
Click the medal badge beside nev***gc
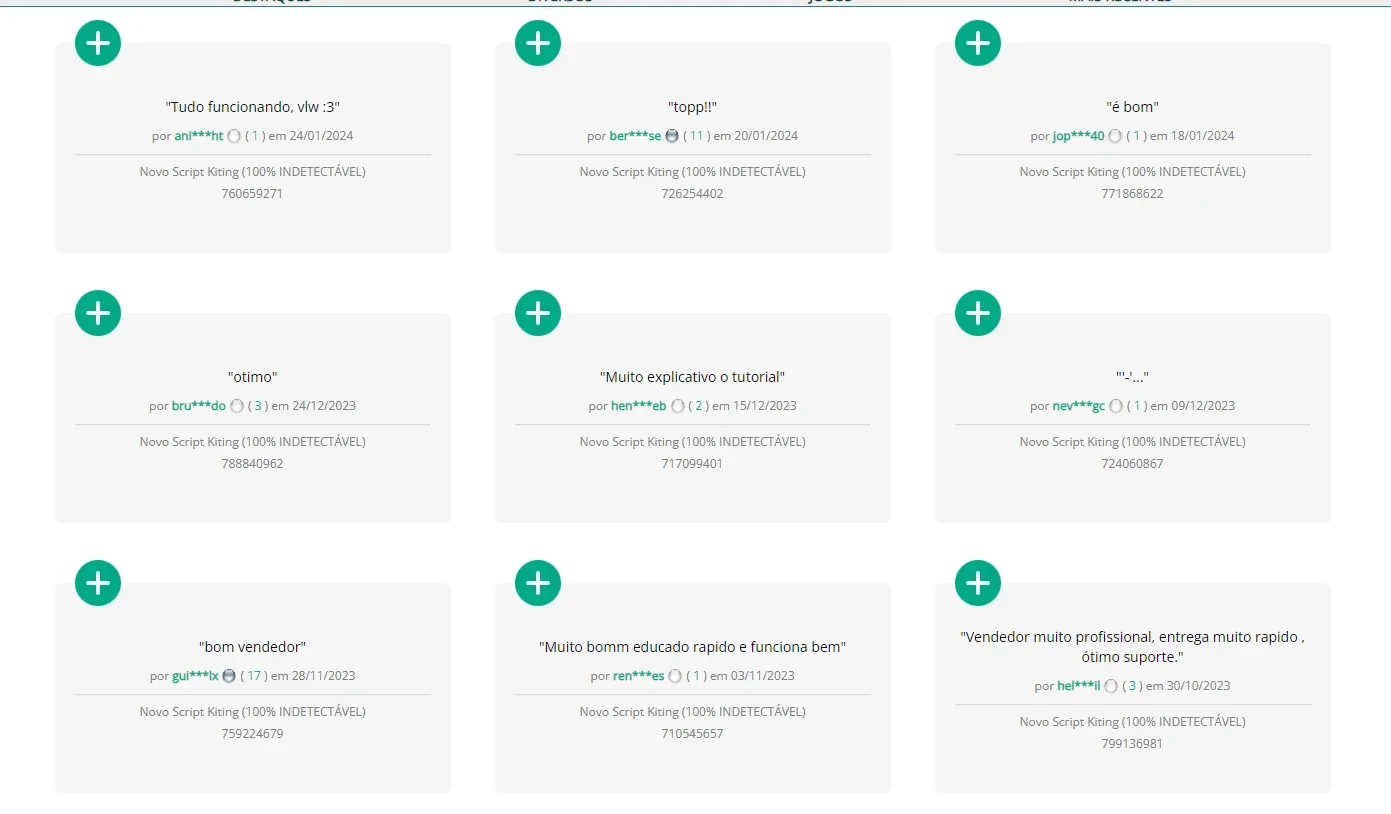[x=1116, y=406]
